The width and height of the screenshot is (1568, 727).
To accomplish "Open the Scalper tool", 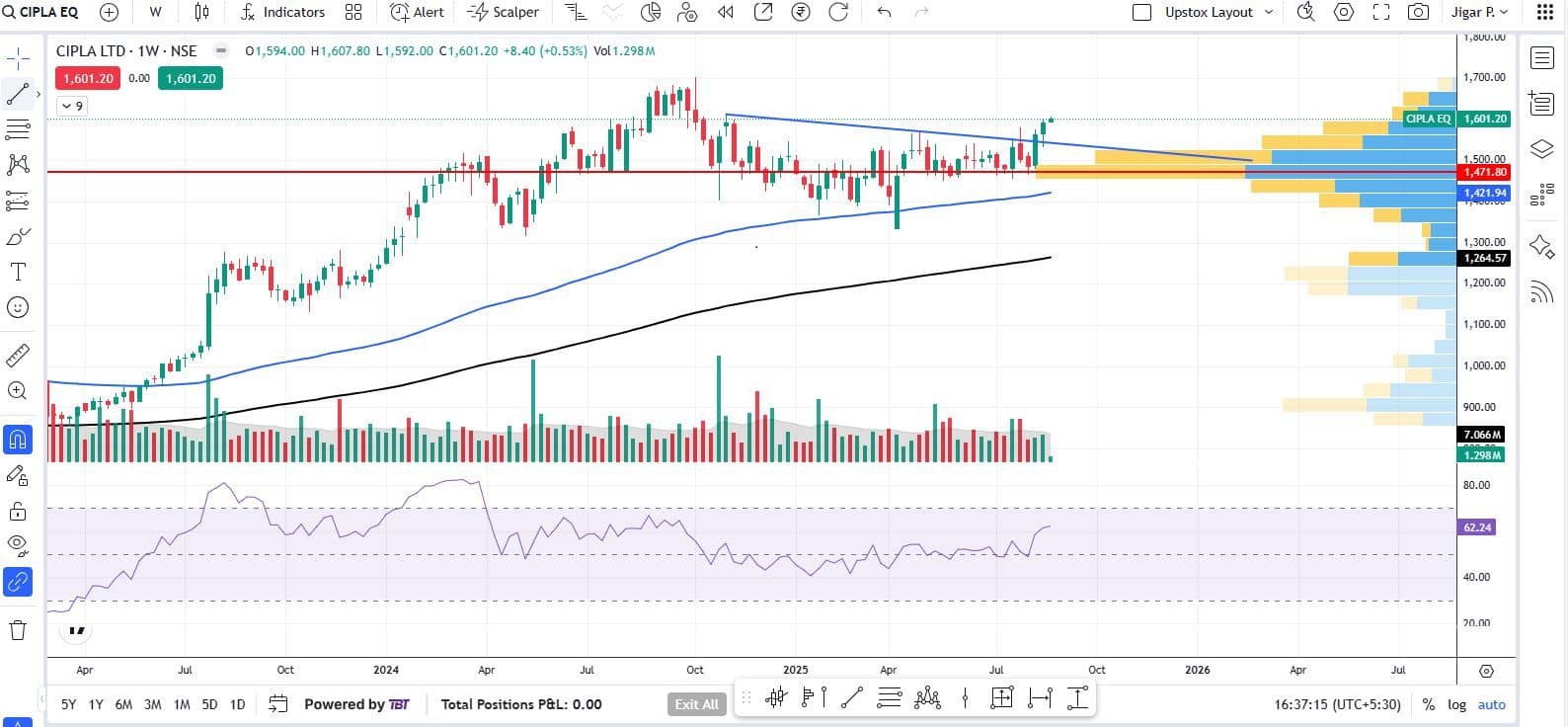I will click(504, 12).
